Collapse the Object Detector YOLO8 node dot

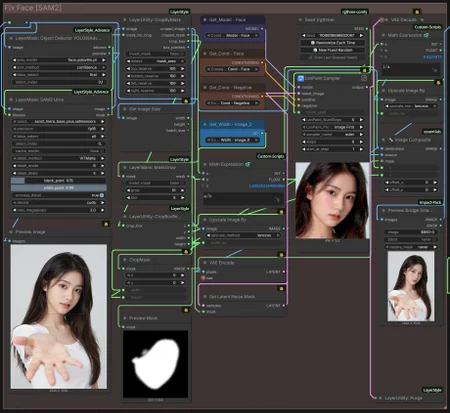(11, 38)
